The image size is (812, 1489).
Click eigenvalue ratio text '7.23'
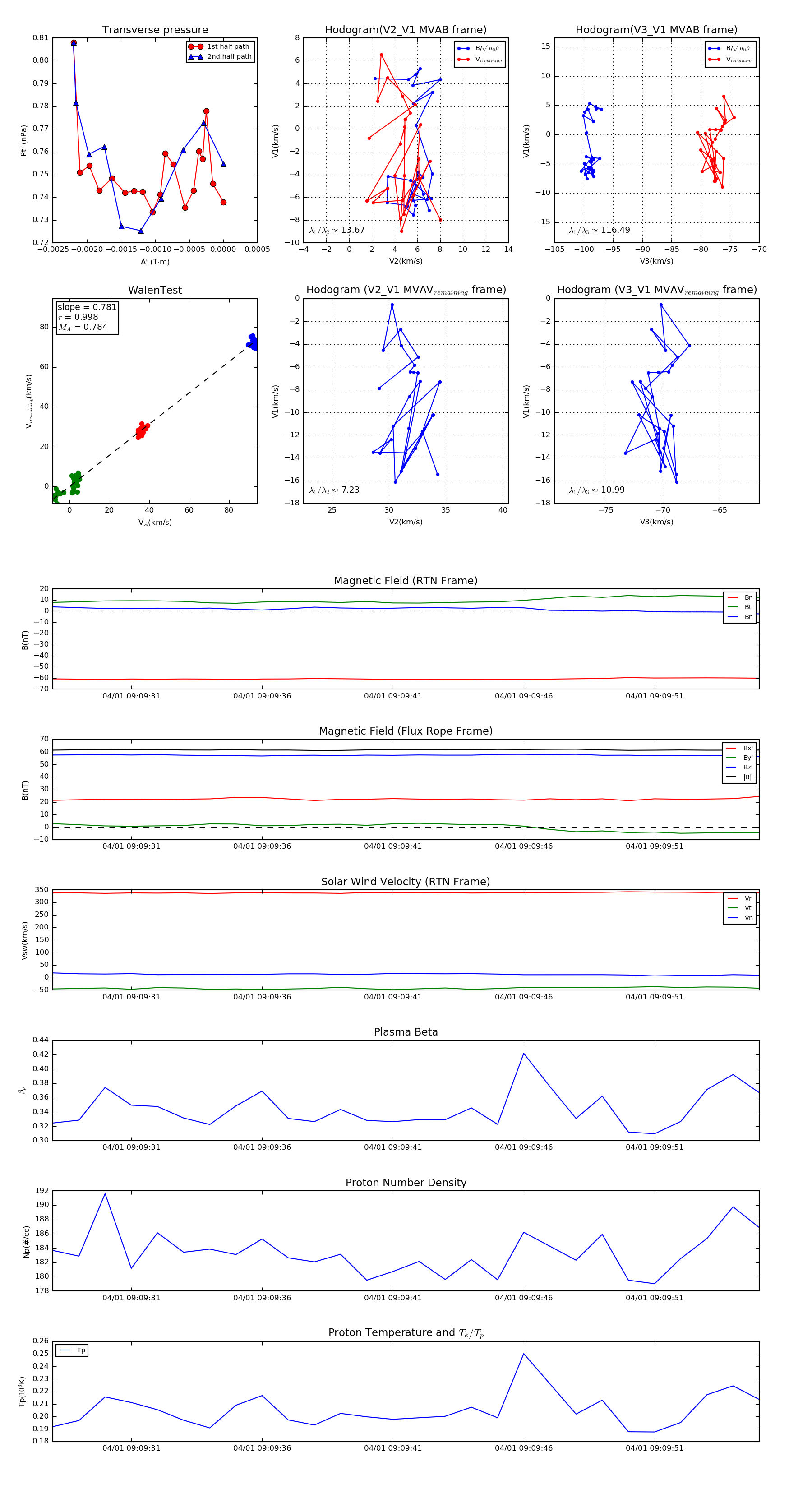click(350, 490)
